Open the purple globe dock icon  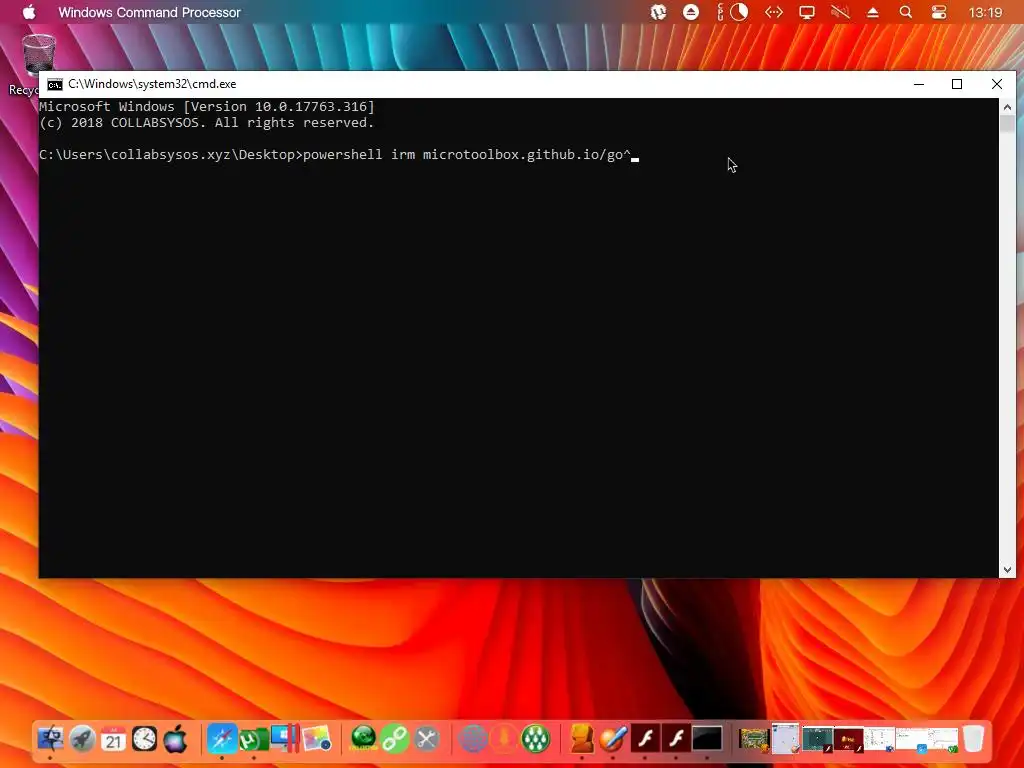[473, 739]
